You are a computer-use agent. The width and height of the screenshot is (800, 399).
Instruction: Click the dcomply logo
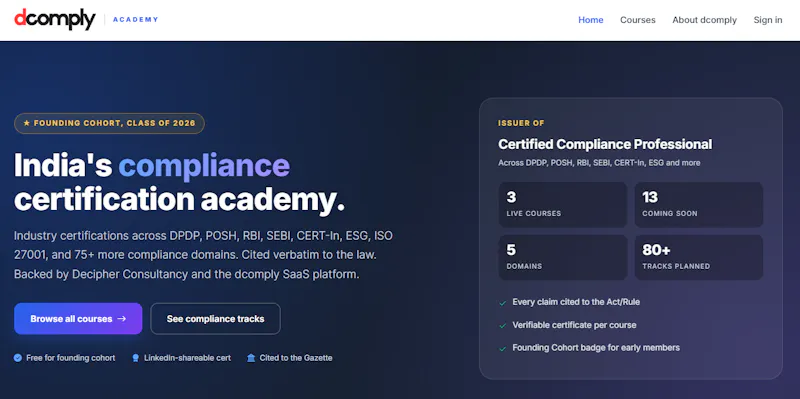pyautogui.click(x=55, y=19)
